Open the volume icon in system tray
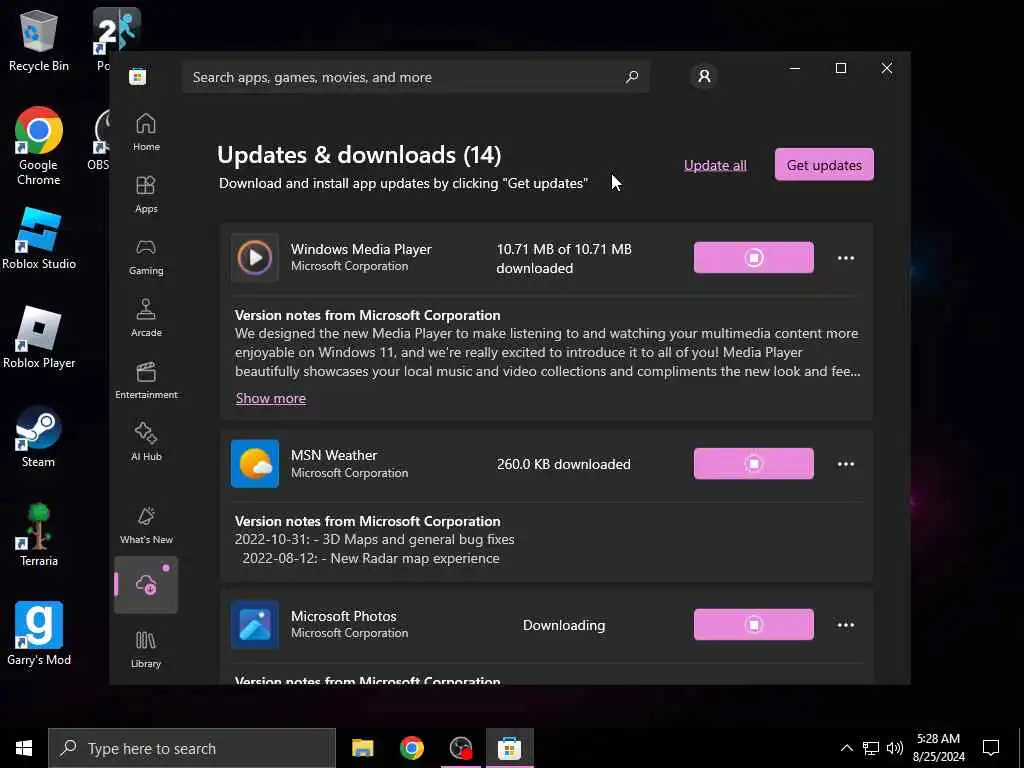Viewport: 1024px width, 768px height. (x=895, y=748)
